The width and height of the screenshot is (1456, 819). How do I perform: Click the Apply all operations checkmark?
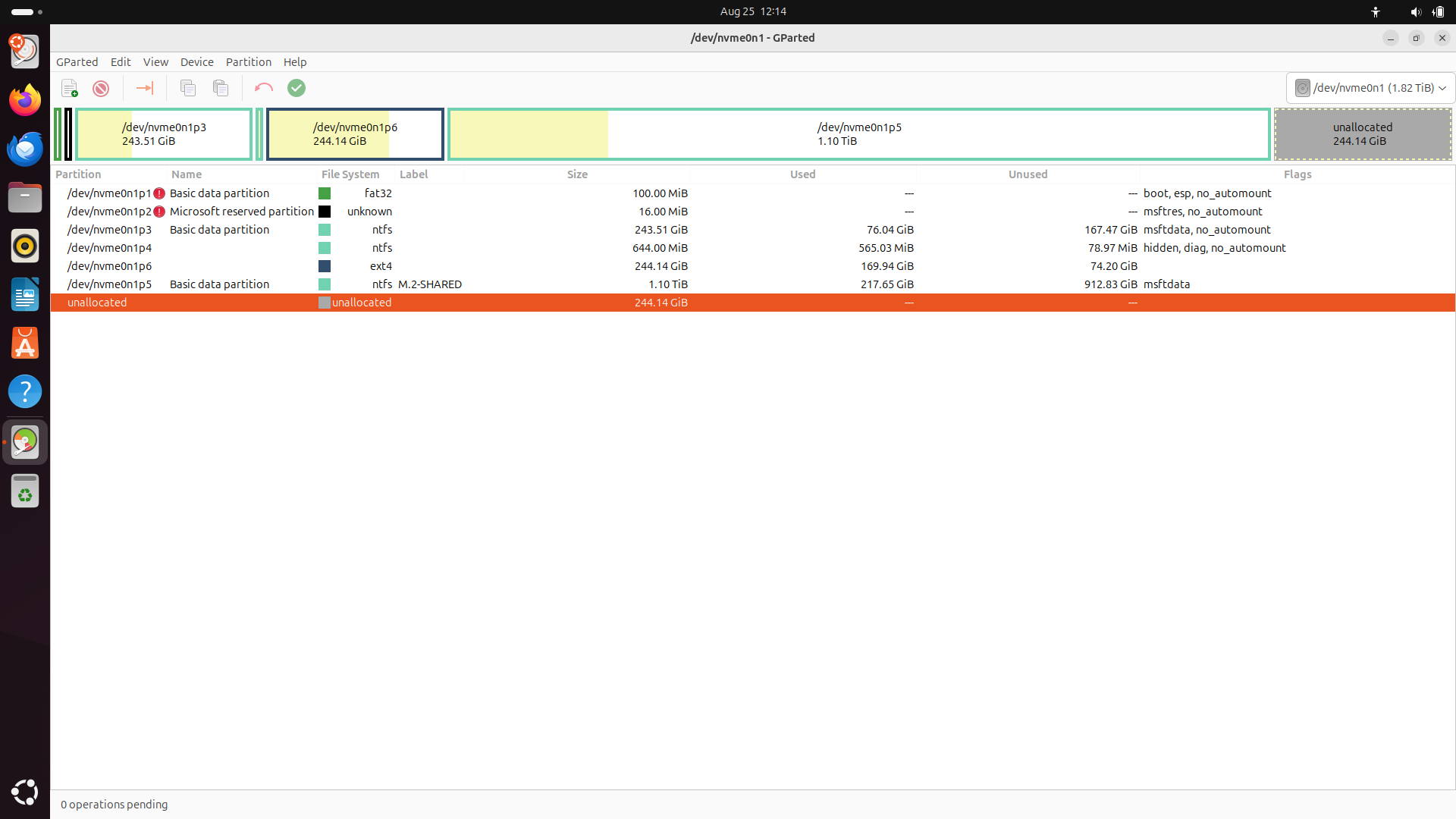click(297, 89)
